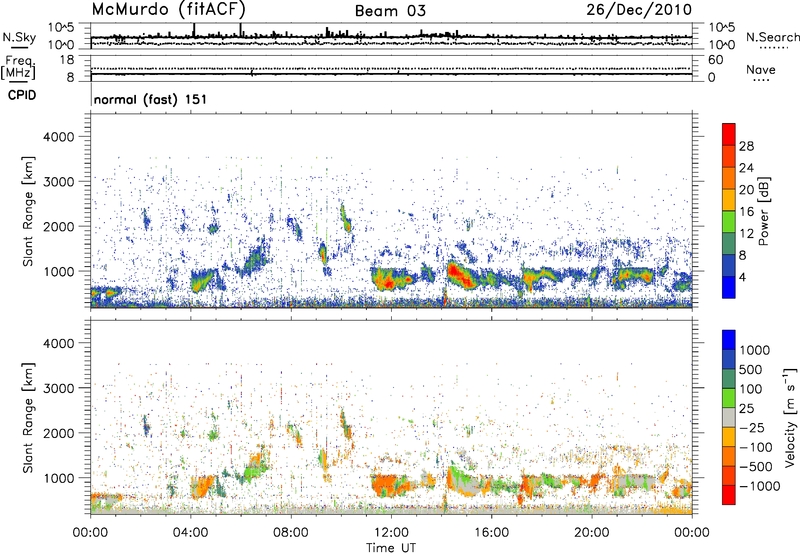Click the '-500' tick on the velocity colorbar

[x=755, y=467]
